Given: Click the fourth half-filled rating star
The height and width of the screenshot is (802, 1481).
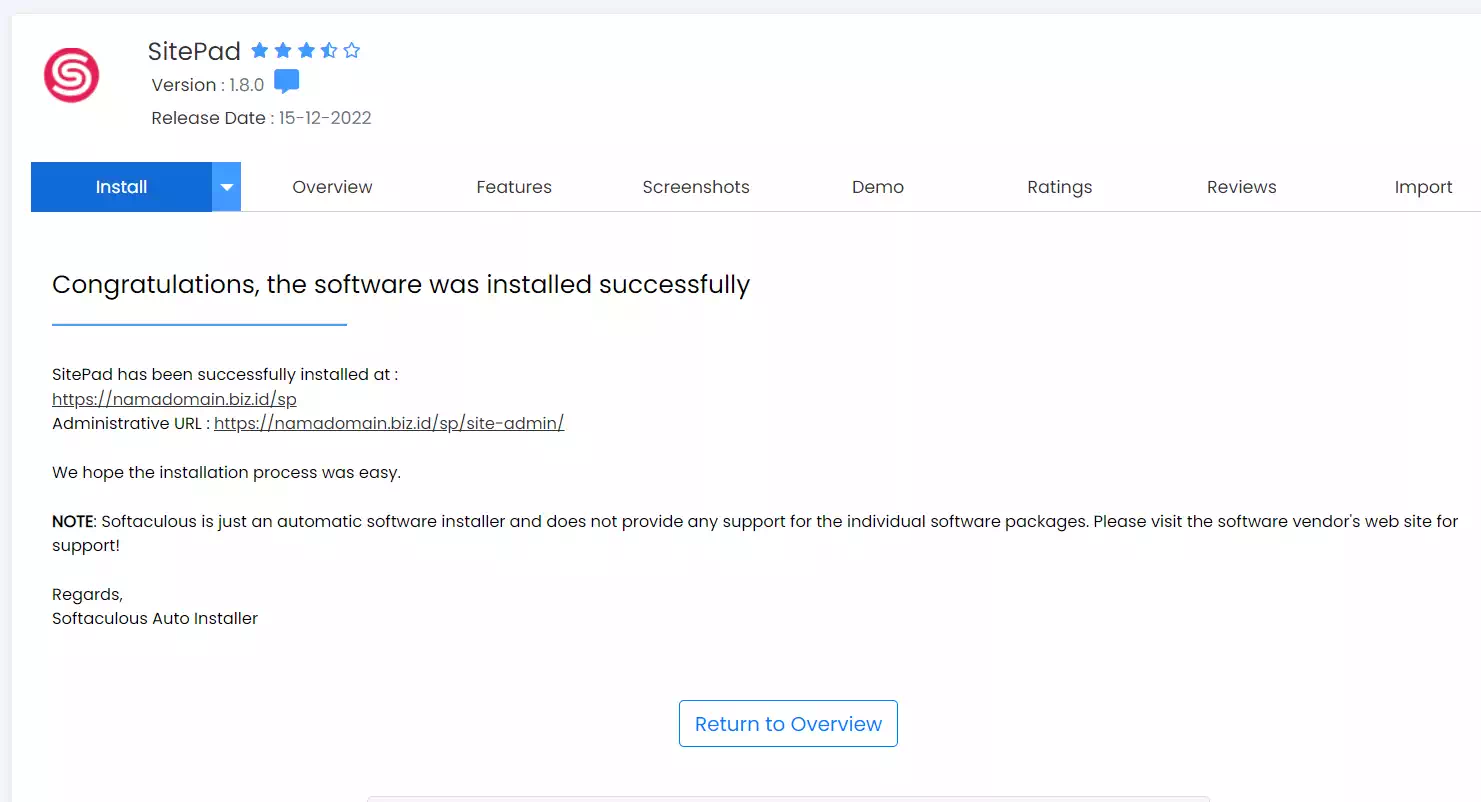Looking at the screenshot, I should tap(329, 50).
